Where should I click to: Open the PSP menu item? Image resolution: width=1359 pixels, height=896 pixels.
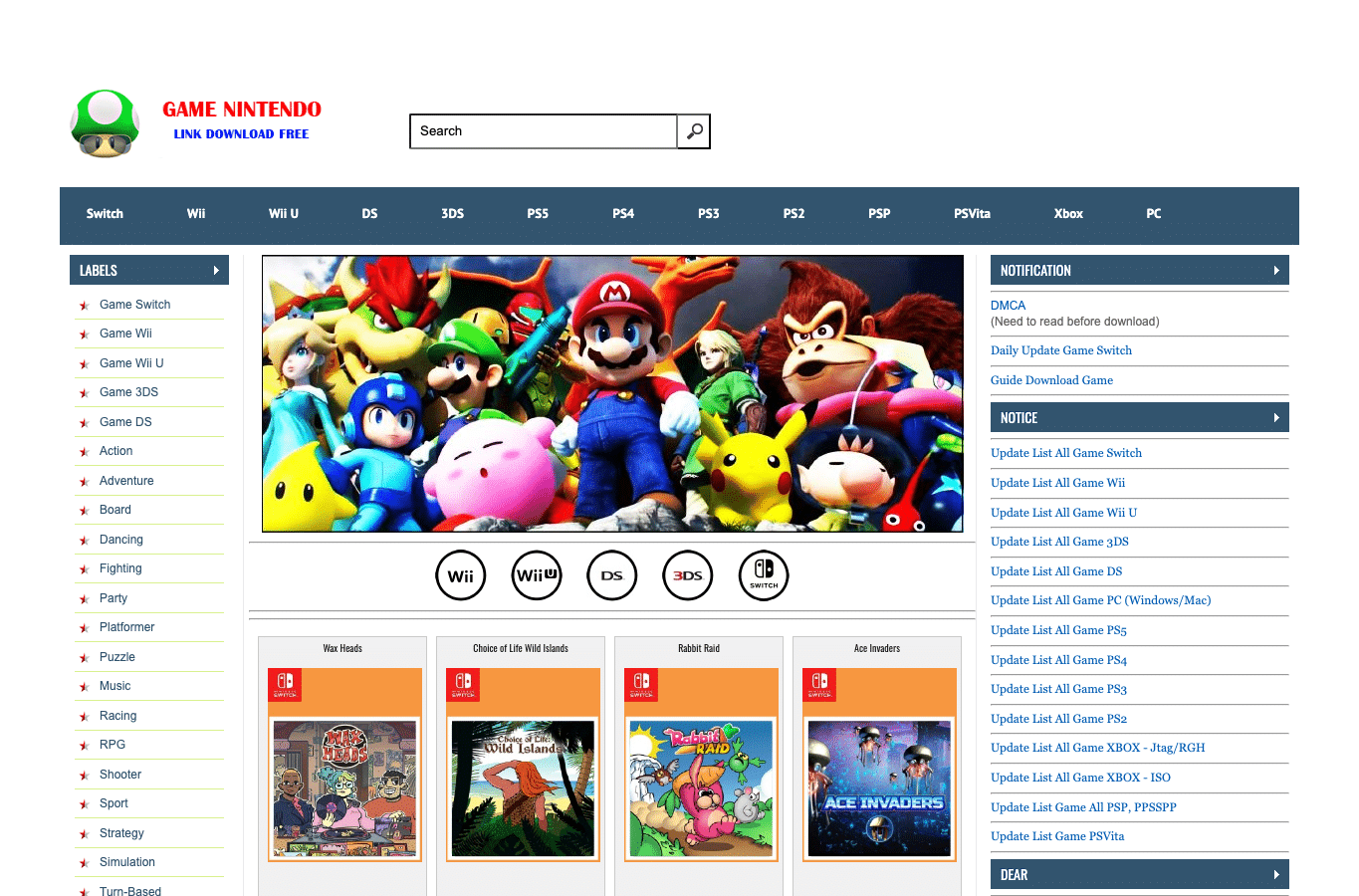tap(879, 214)
